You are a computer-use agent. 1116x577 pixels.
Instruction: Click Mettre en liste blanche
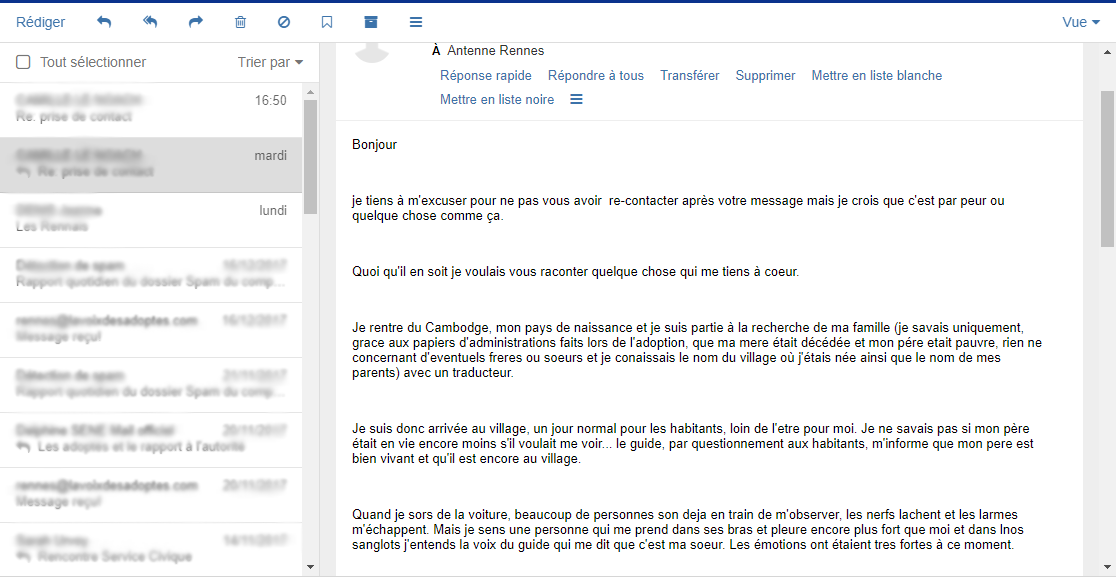point(877,75)
